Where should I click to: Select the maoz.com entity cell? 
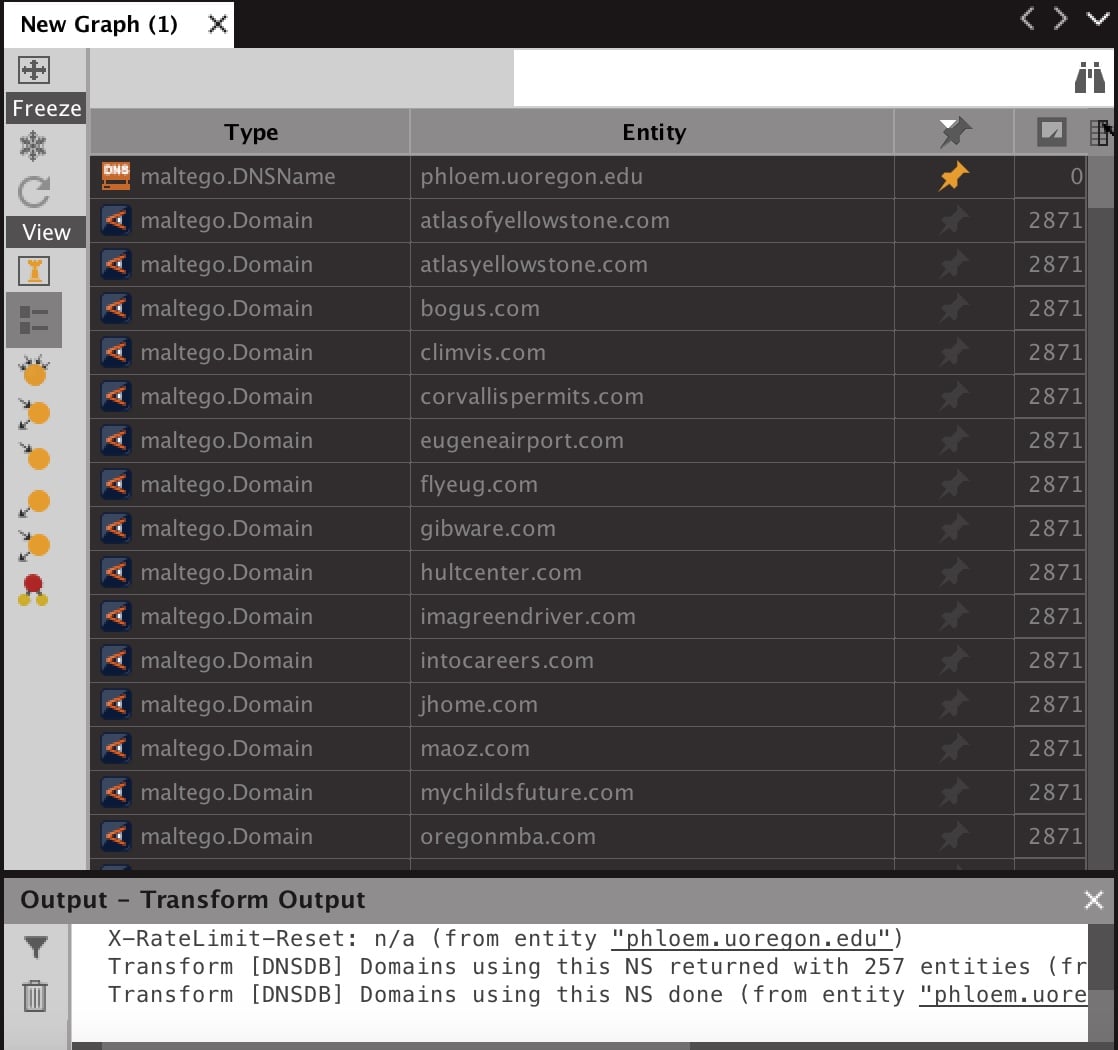(x=652, y=748)
